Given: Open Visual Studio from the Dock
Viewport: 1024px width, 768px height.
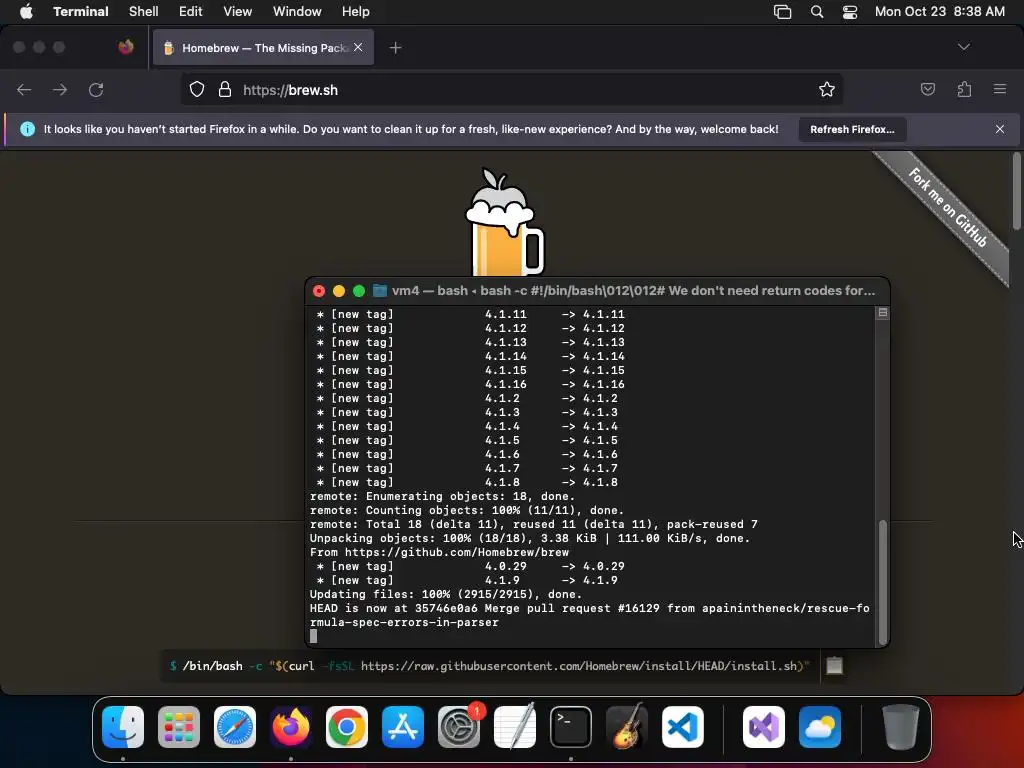Looking at the screenshot, I should [764, 727].
